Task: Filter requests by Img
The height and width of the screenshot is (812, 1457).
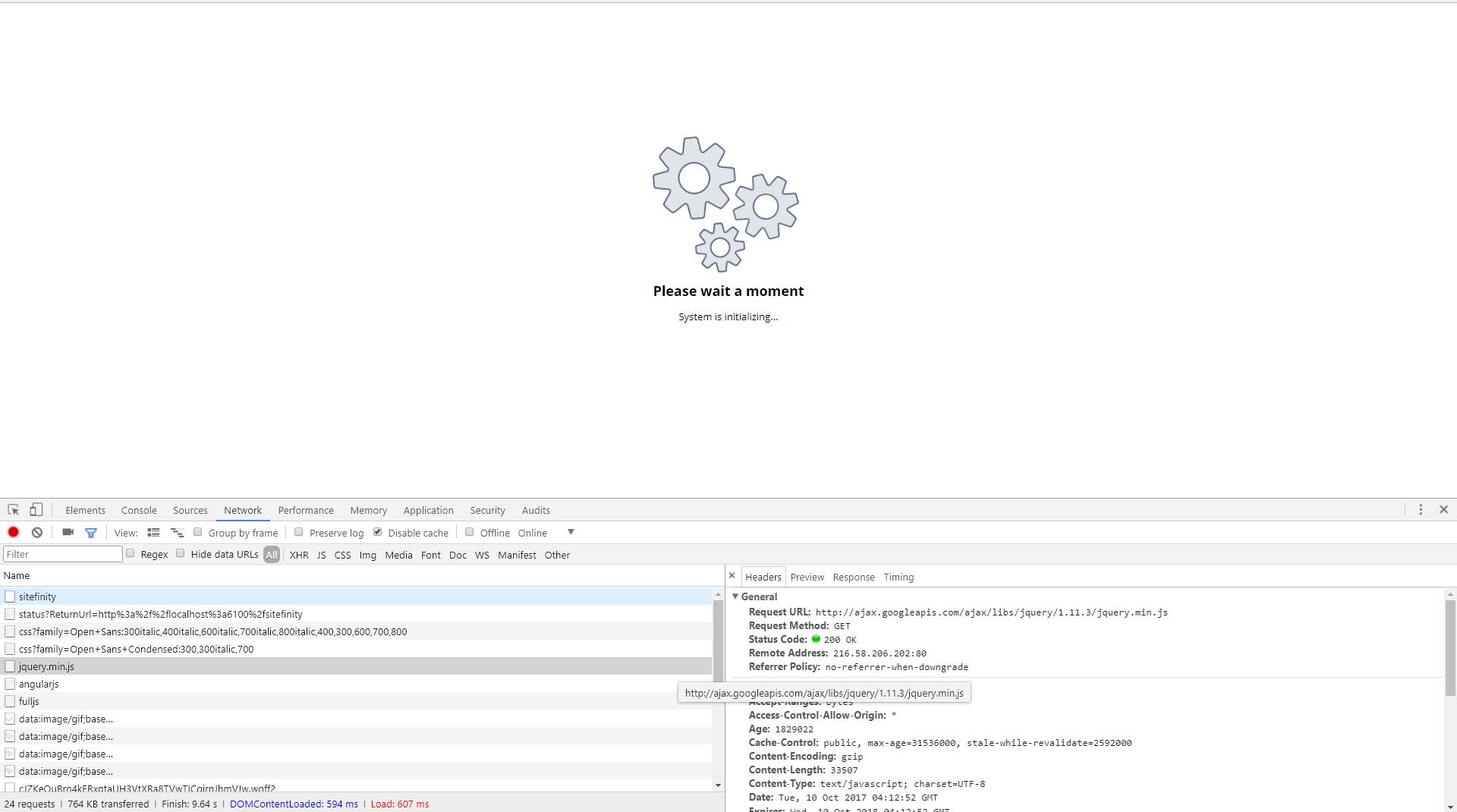Action: pyautogui.click(x=368, y=555)
